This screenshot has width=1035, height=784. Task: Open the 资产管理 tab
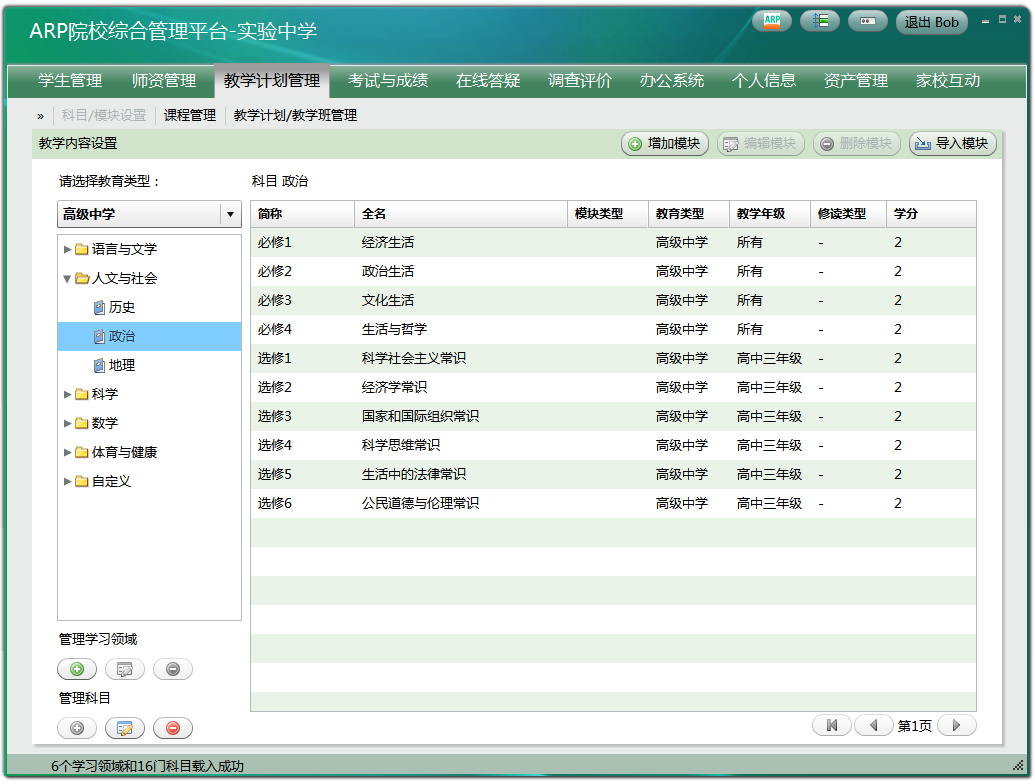(855, 81)
